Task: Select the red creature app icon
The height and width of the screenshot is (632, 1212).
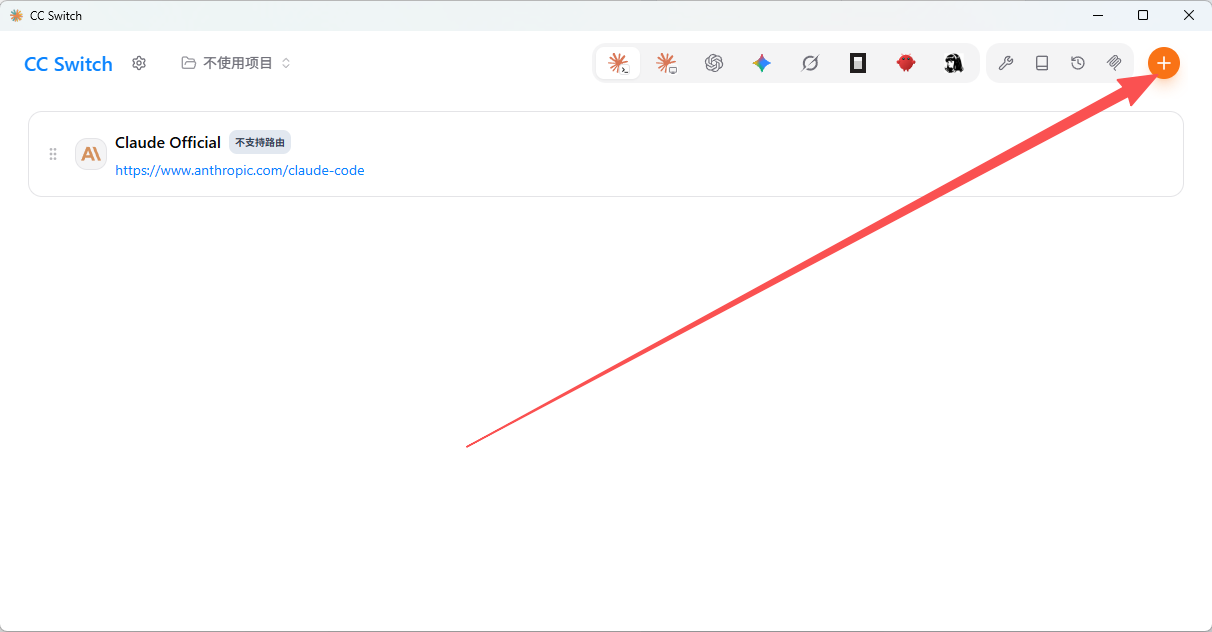Action: [906, 63]
